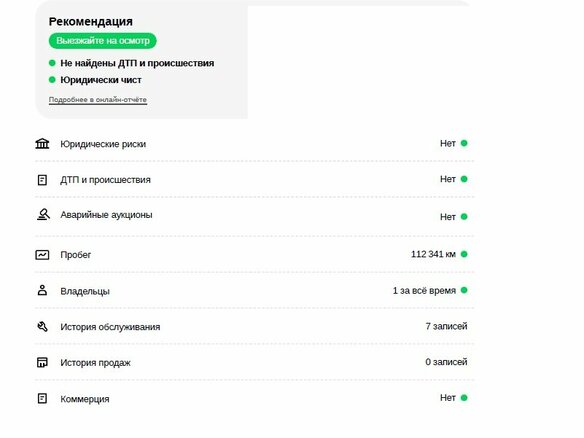Click the document icon next to Коммерция
Viewport: 584px width, 438px height.
tap(42, 398)
